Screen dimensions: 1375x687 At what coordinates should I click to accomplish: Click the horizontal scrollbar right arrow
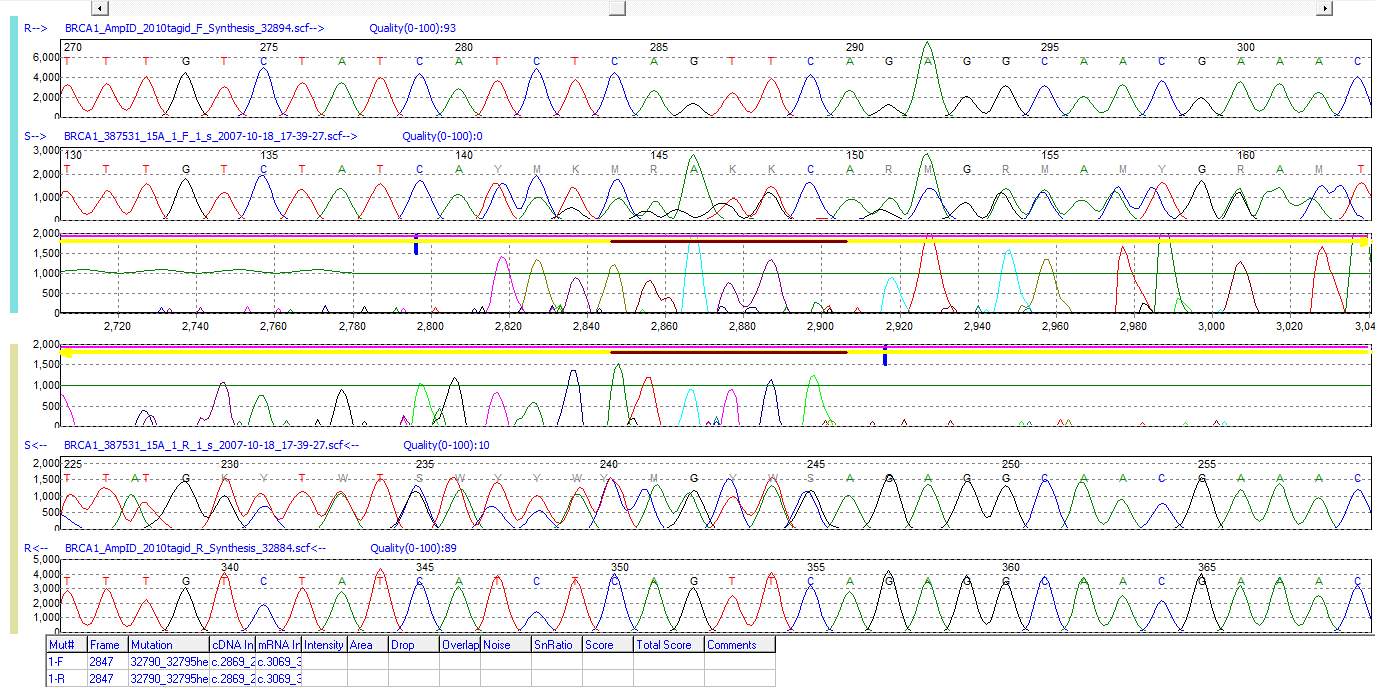1325,8
